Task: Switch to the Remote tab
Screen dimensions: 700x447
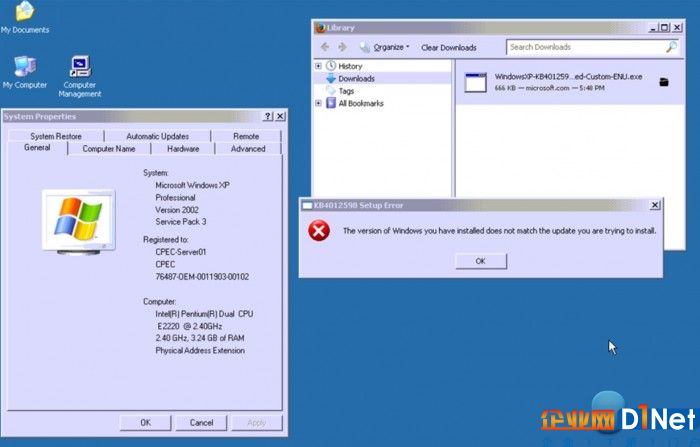Action: point(246,136)
